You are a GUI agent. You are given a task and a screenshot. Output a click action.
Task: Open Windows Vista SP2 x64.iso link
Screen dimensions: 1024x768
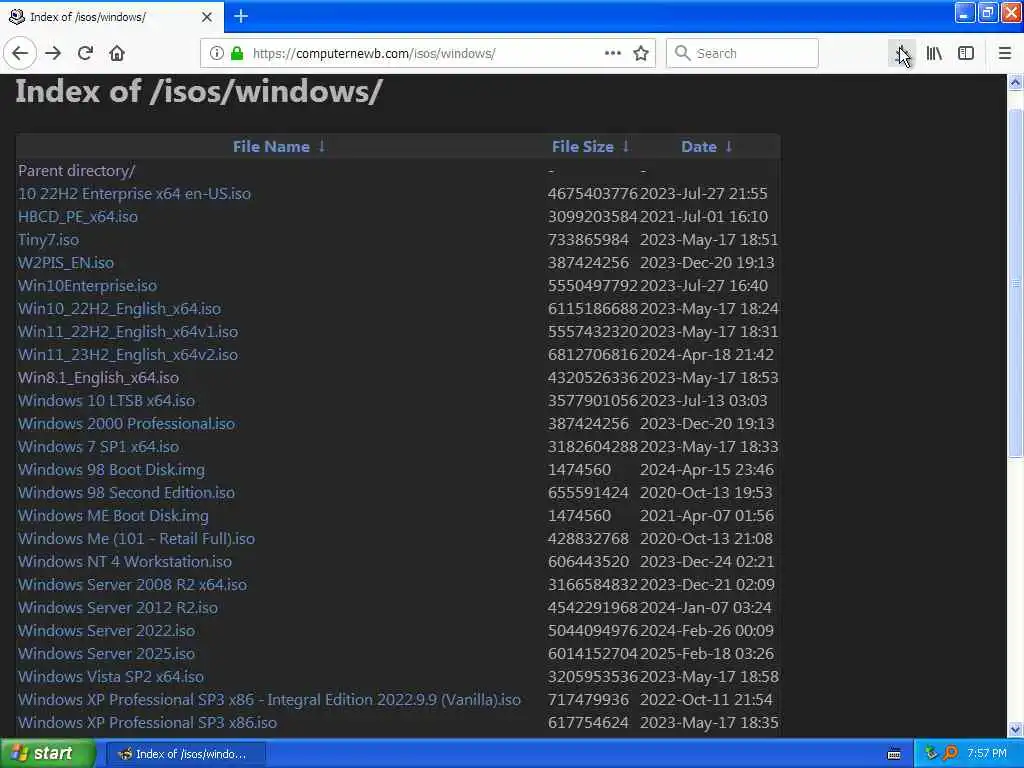pos(111,677)
